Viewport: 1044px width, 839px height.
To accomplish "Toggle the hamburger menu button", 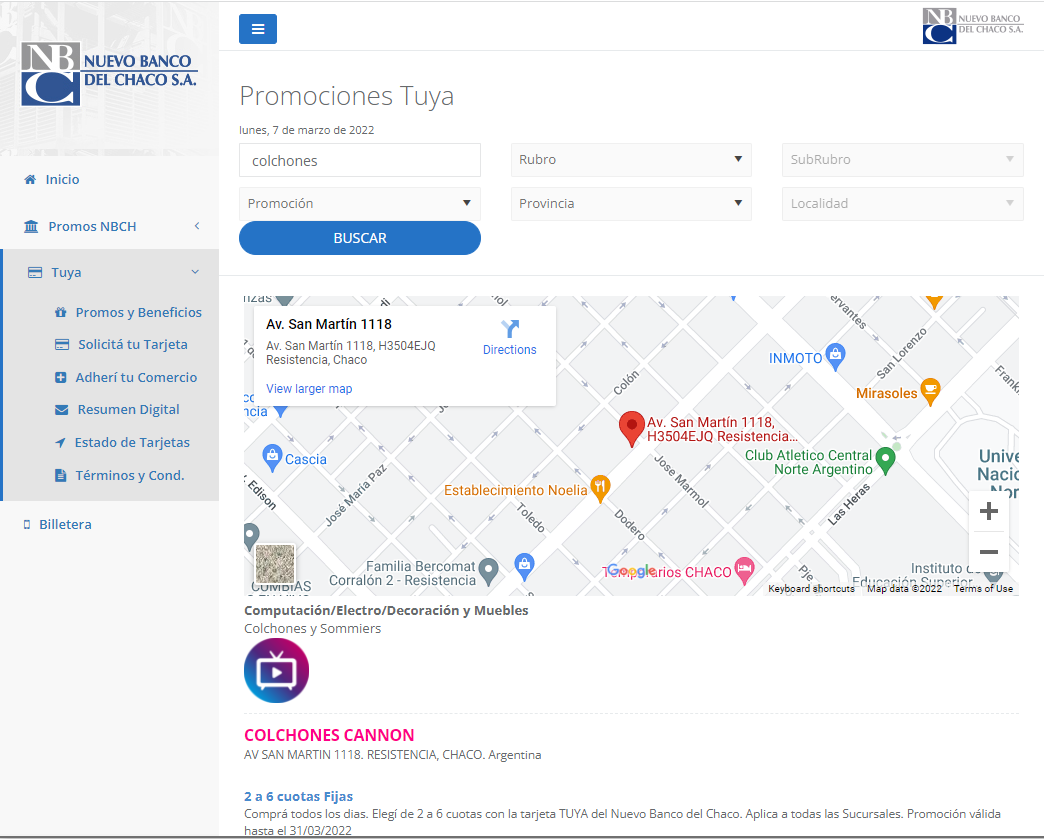I will click(x=258, y=29).
